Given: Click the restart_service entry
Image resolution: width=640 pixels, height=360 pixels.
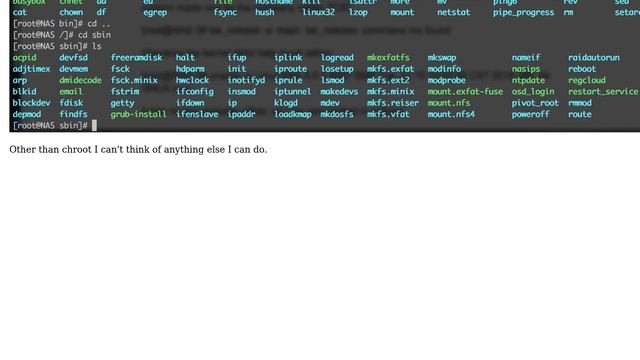Looking at the screenshot, I should pos(603,92).
